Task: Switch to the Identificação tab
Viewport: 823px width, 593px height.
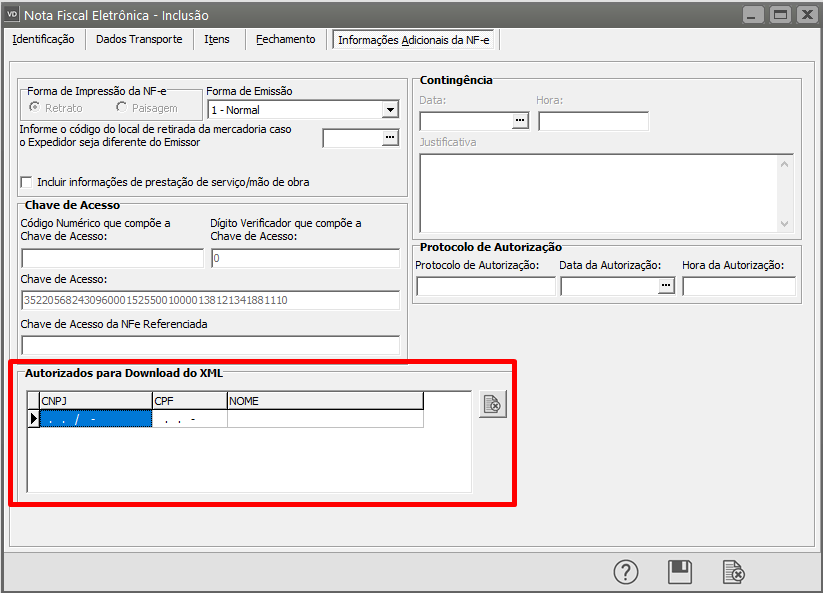Action: point(43,39)
